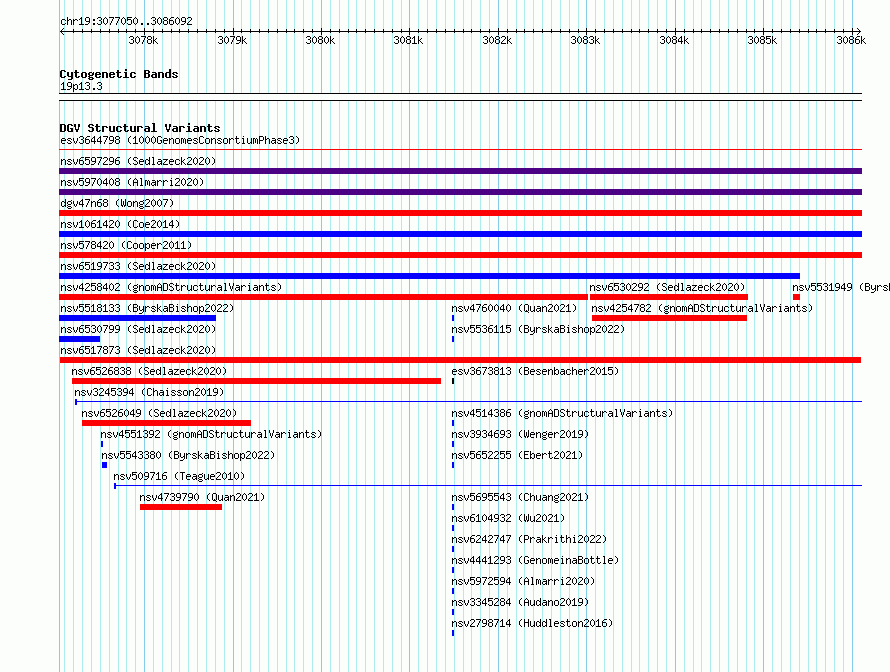The image size is (890, 672).
Task: Click the nsv4739790 (Quan2021) red bar
Action: tap(181, 507)
